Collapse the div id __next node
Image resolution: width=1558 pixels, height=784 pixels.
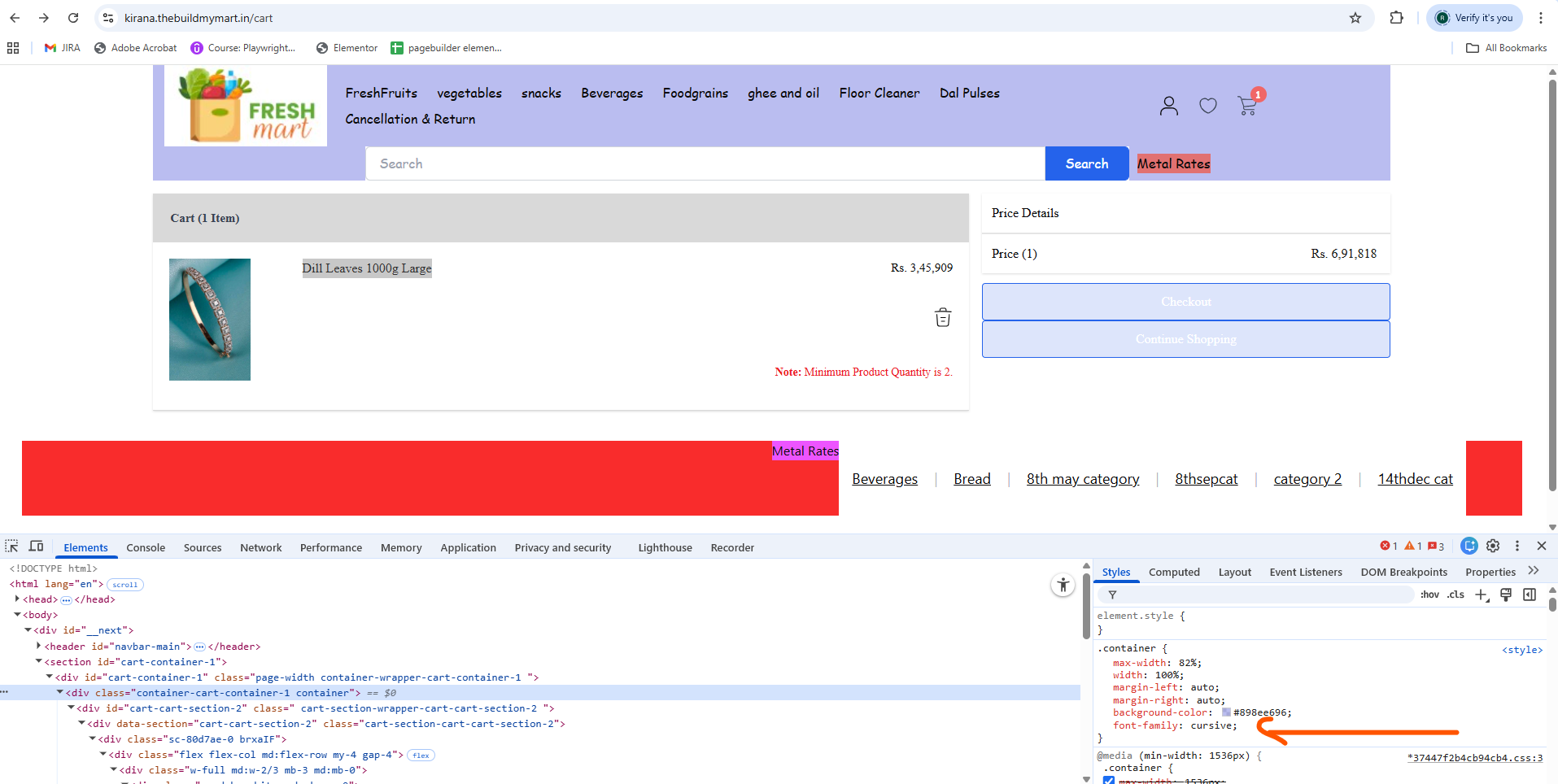point(28,630)
